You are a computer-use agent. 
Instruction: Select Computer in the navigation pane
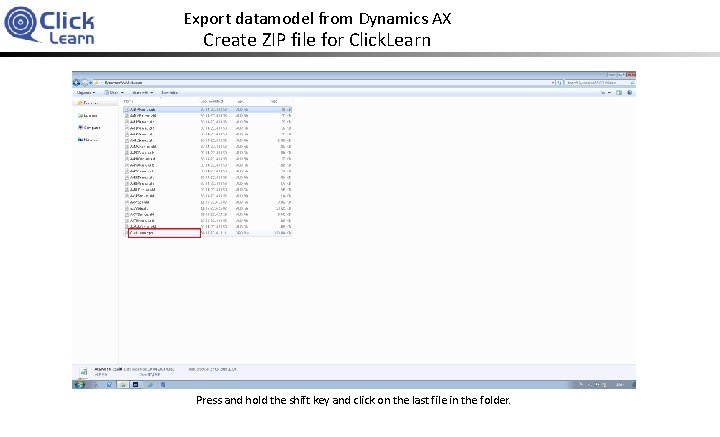click(x=89, y=128)
